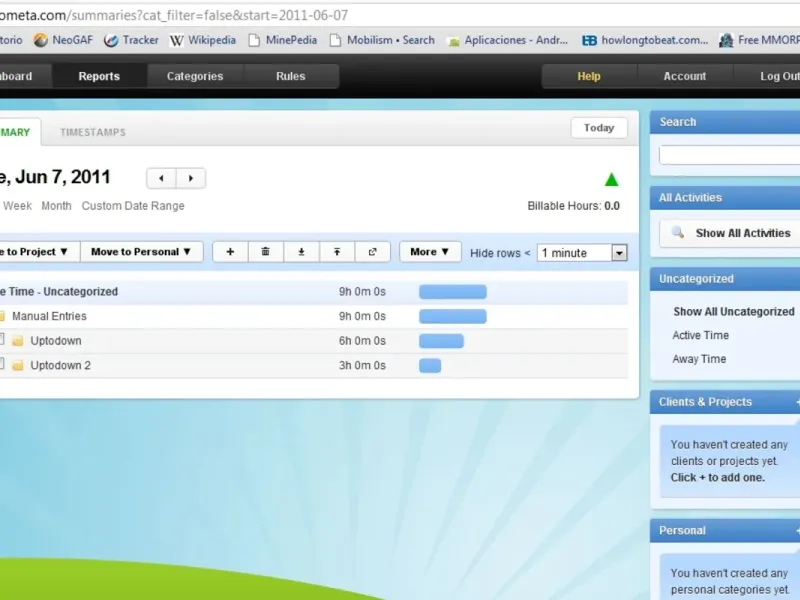Tick the Uptodown 2 row checkbox
This screenshot has width=800, height=600.
[x=2, y=363]
